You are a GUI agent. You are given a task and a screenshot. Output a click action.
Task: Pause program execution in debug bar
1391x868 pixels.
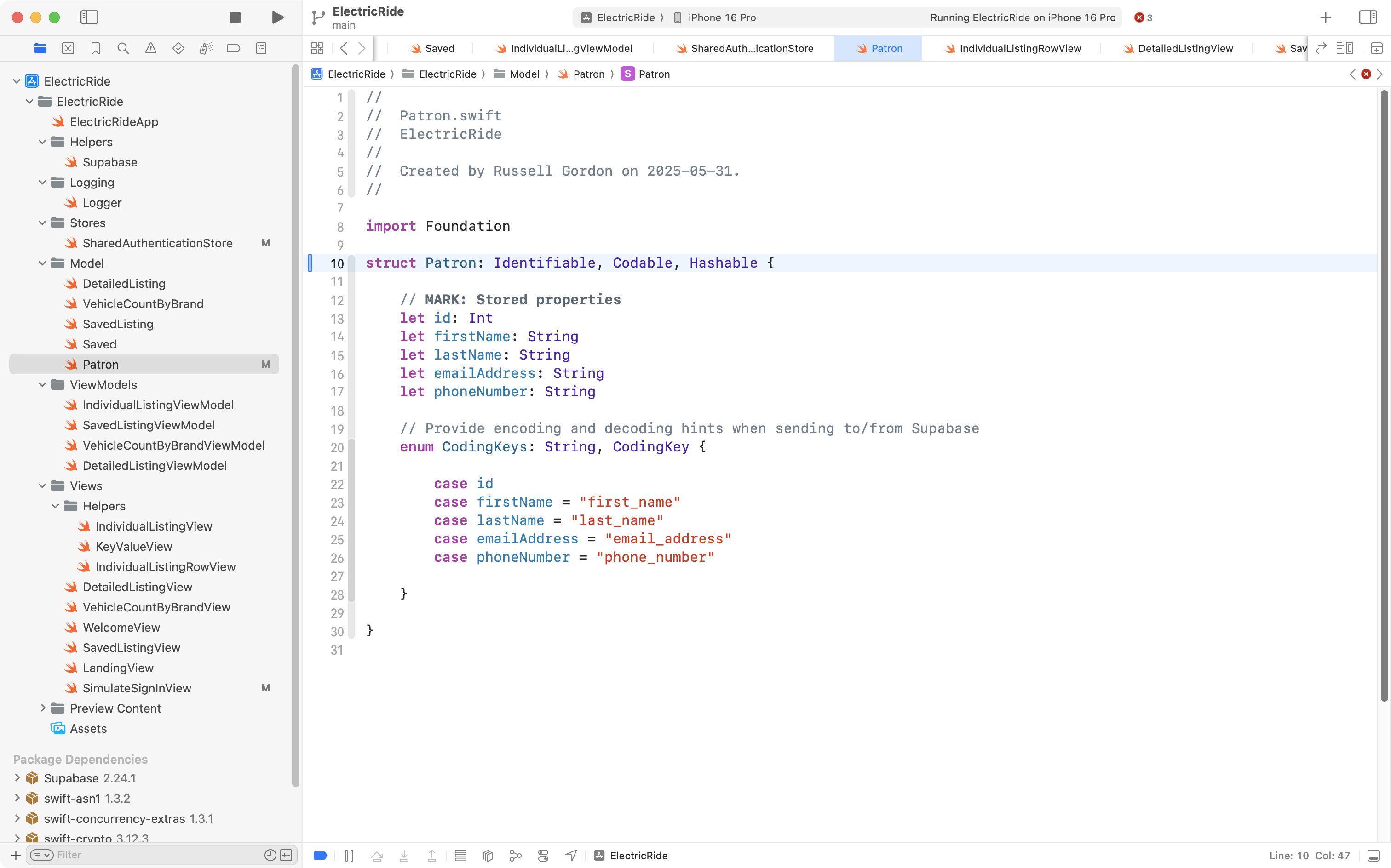tap(349, 856)
